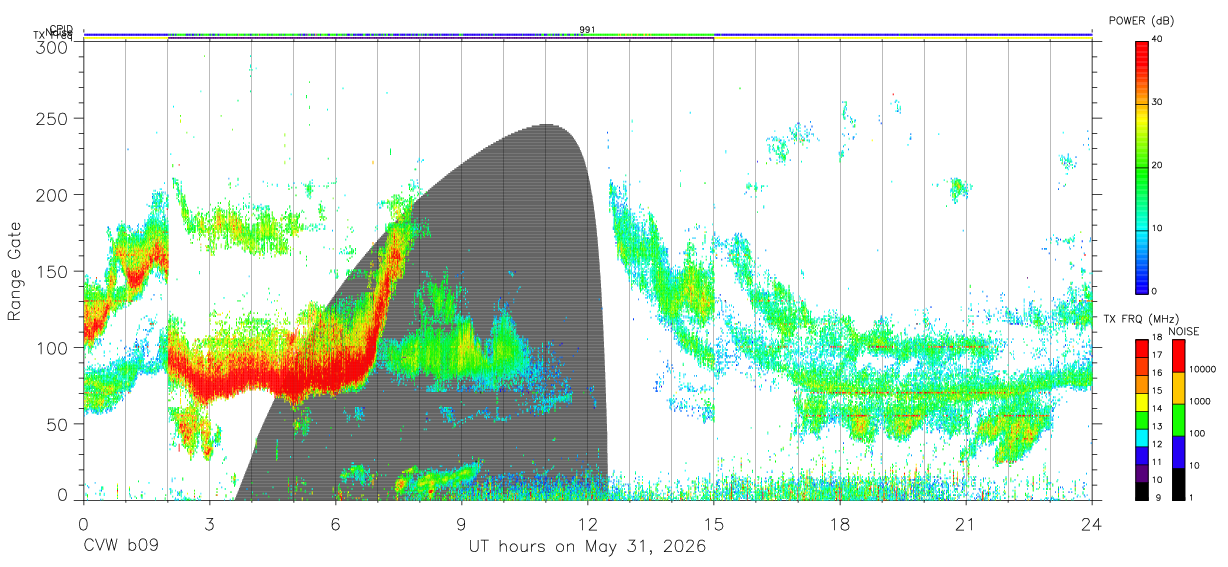This screenshot has width=1228, height=567.
Task: Pick the red 17–18 MHz frequency swatch
Action: tap(1141, 348)
